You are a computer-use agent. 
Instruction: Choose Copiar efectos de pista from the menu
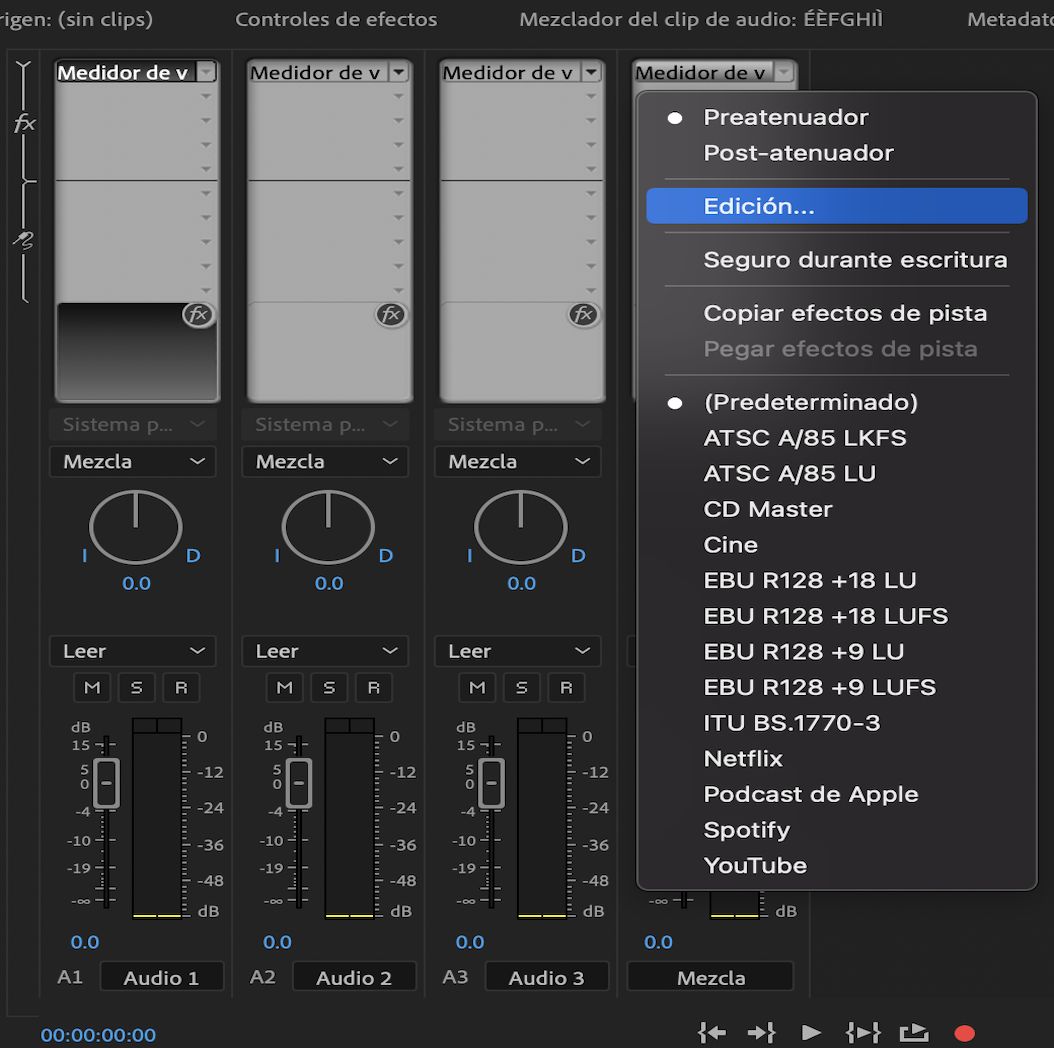click(845, 313)
